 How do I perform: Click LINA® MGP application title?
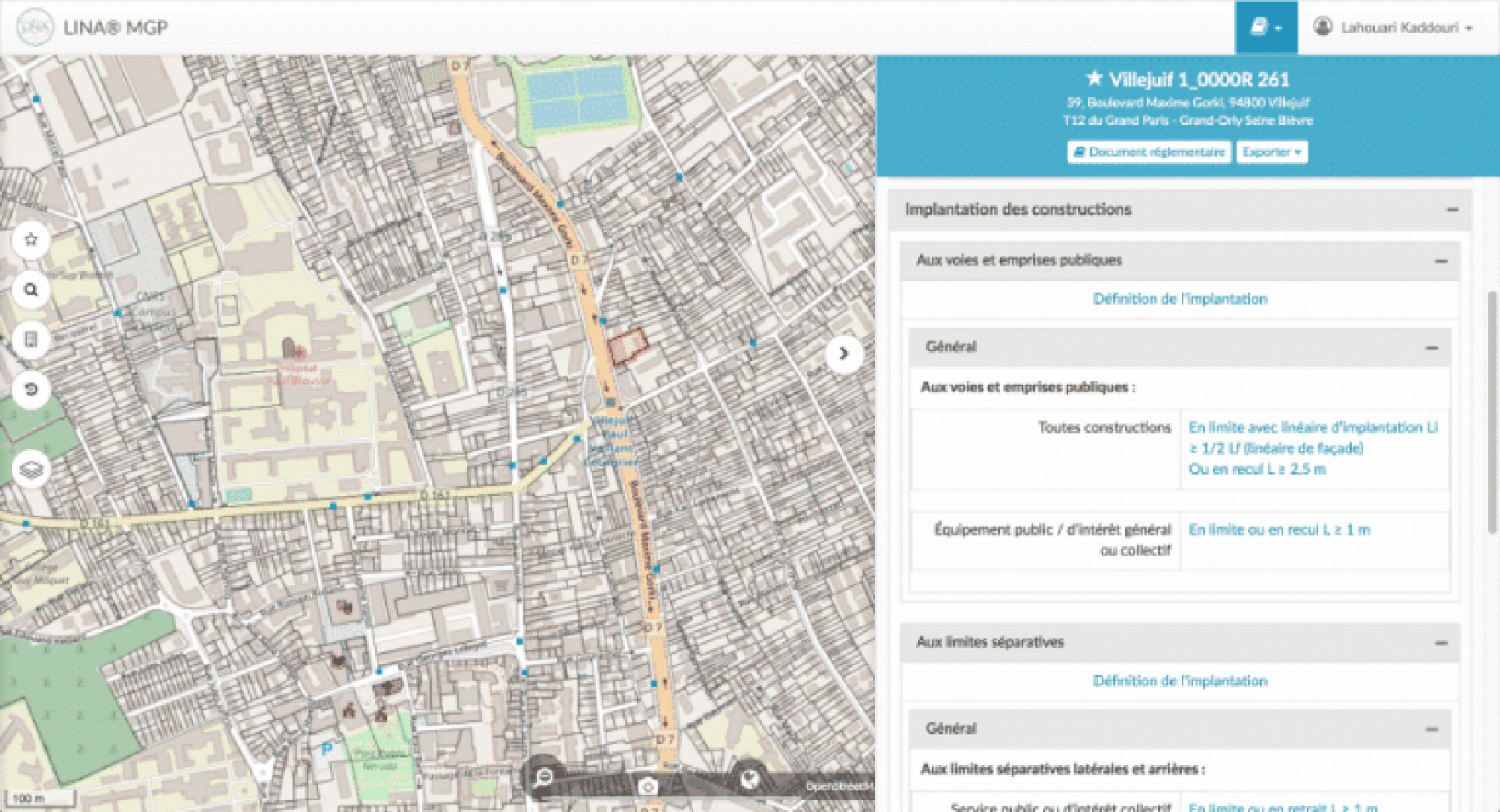pyautogui.click(x=116, y=27)
